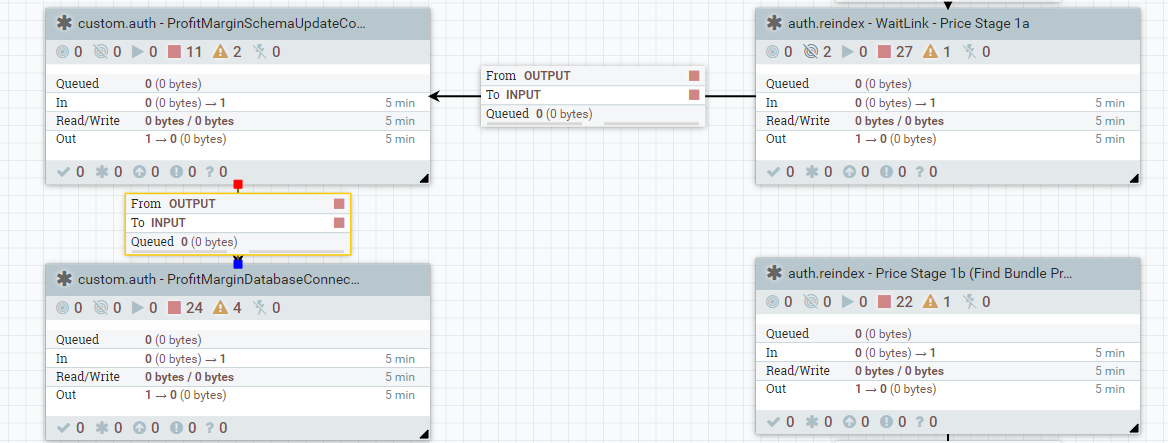Click the Read/Write row in Price Stage 1b group
The image size is (1168, 443).
[x=949, y=371]
